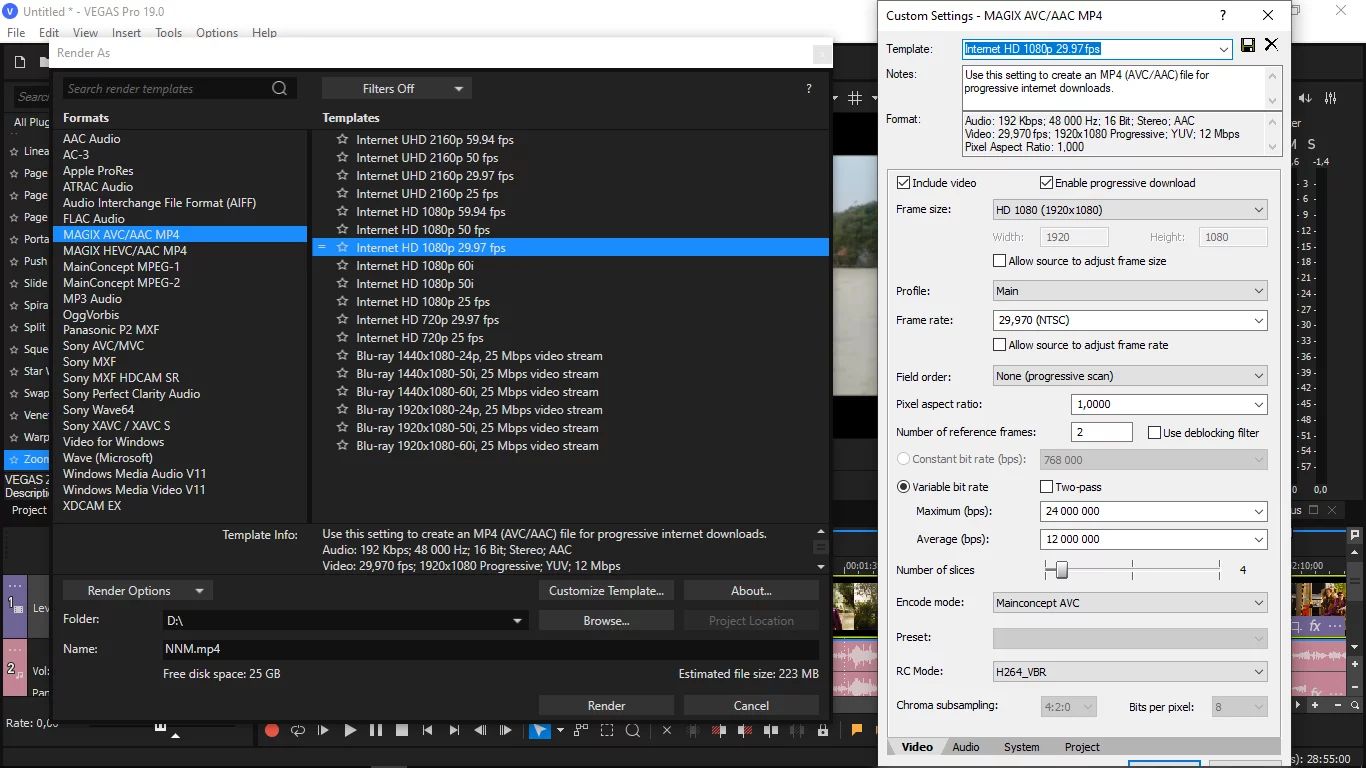Image resolution: width=1366 pixels, height=768 pixels.
Task: Click the Browse button
Action: click(606, 621)
